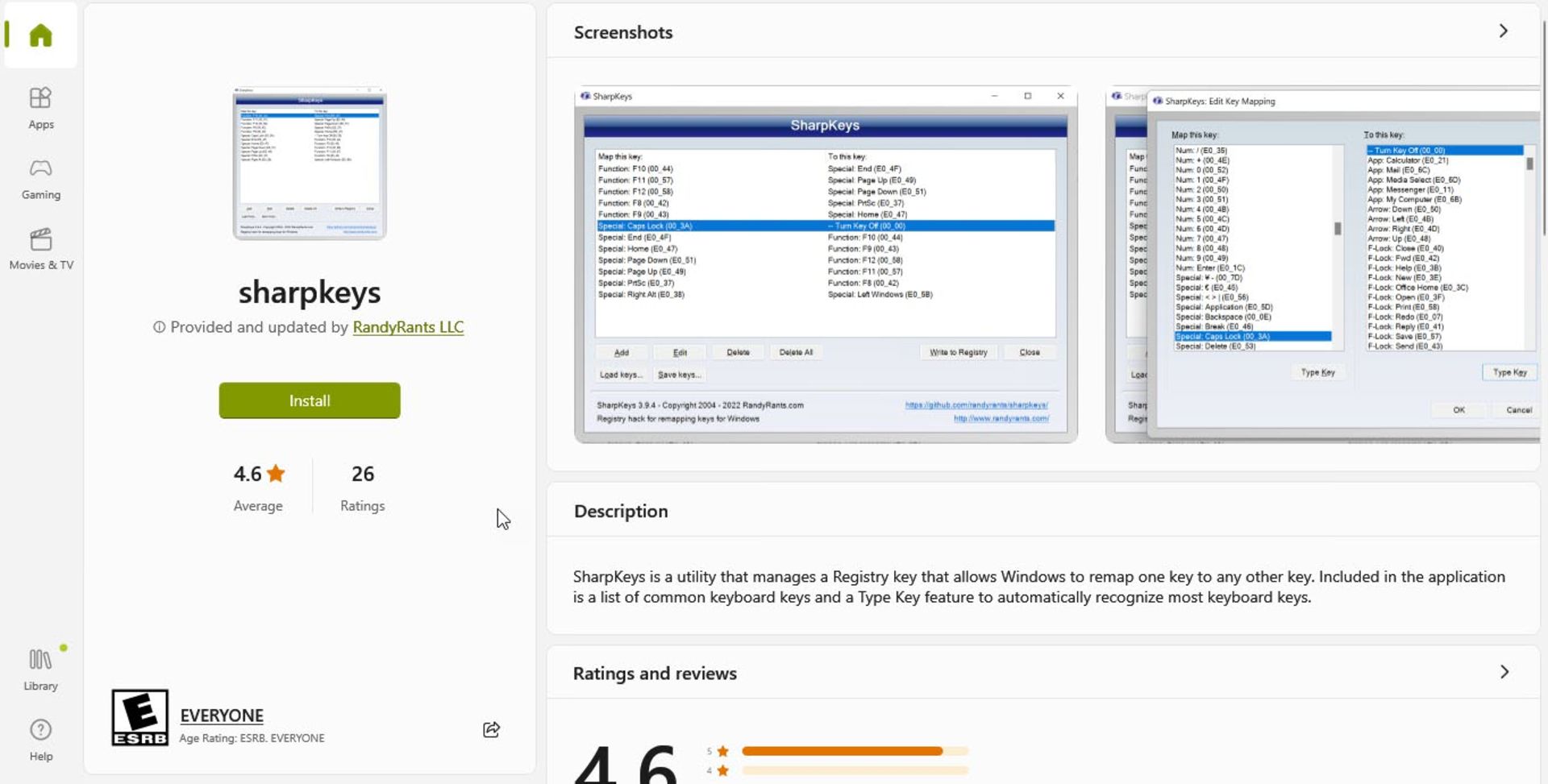1548x784 pixels.
Task: Open the Edit Key Mapping screenshot
Action: tap(1322, 264)
